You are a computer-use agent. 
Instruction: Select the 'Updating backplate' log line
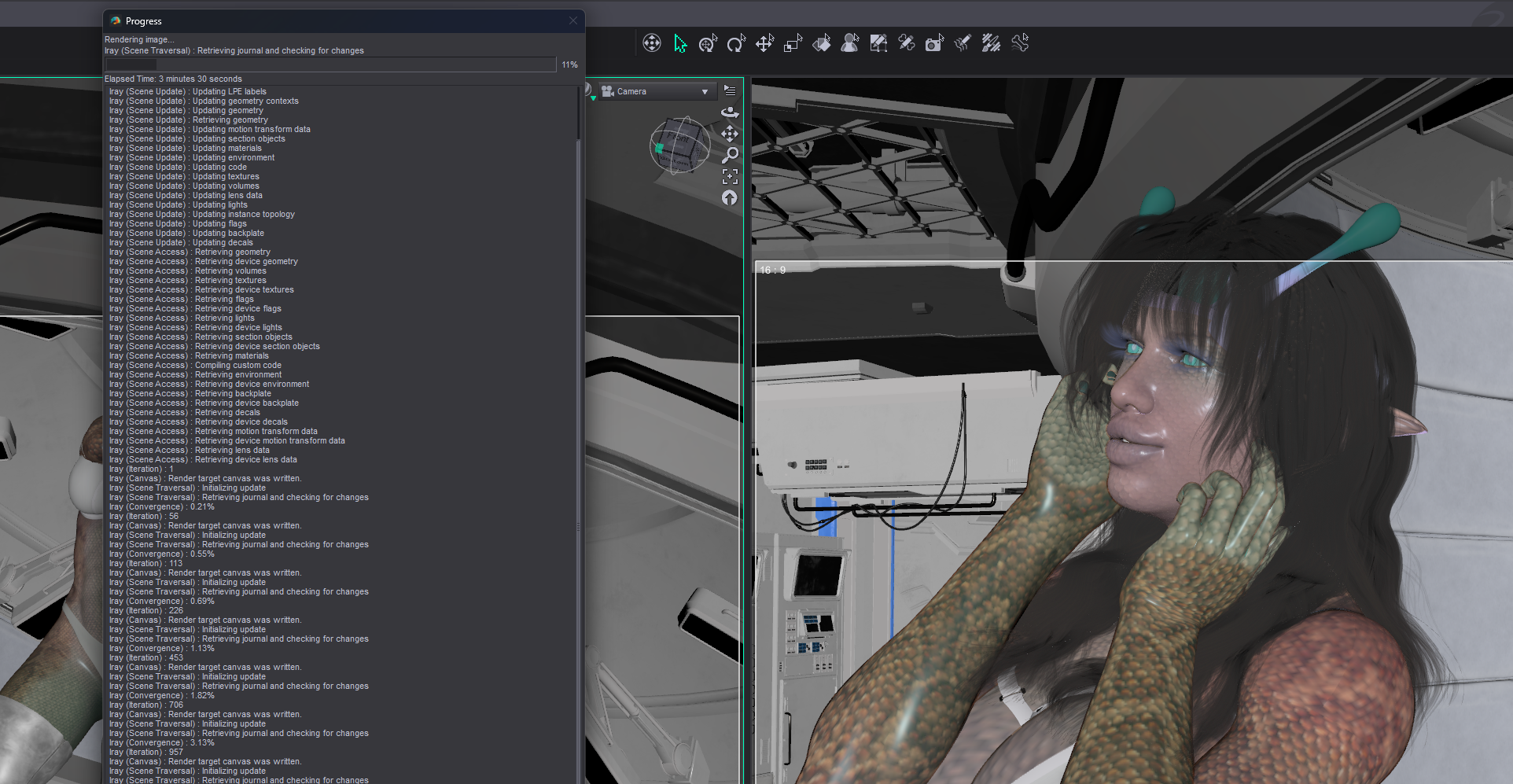pos(186,233)
